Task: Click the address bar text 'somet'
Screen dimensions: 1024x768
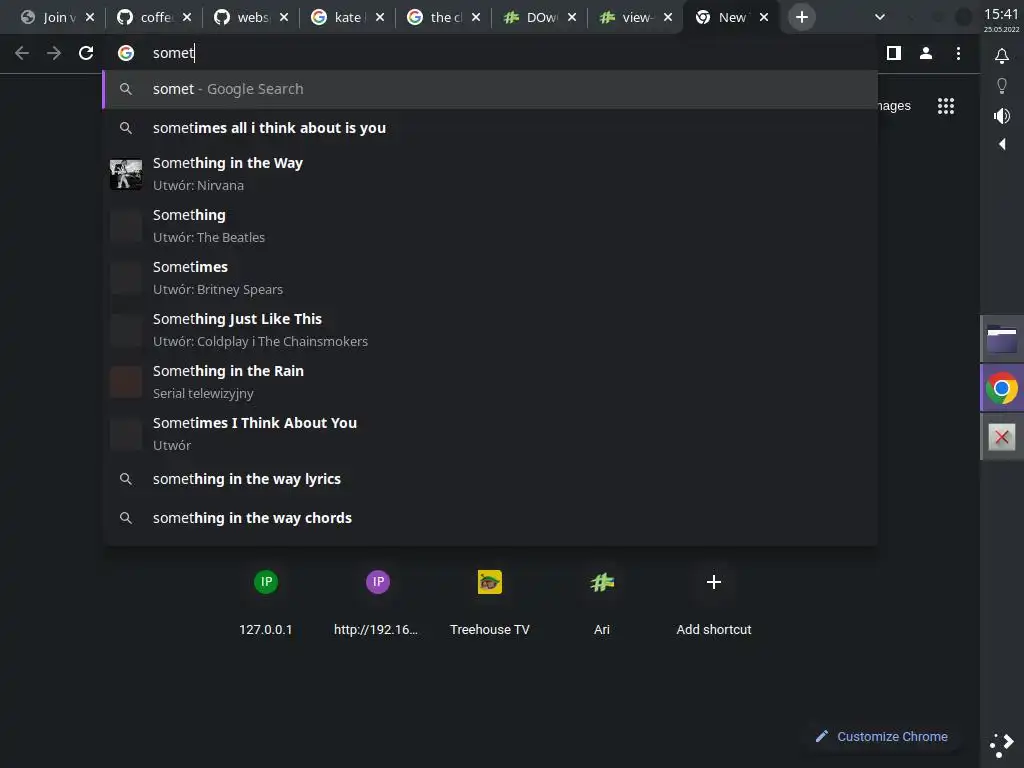Action: (x=173, y=53)
